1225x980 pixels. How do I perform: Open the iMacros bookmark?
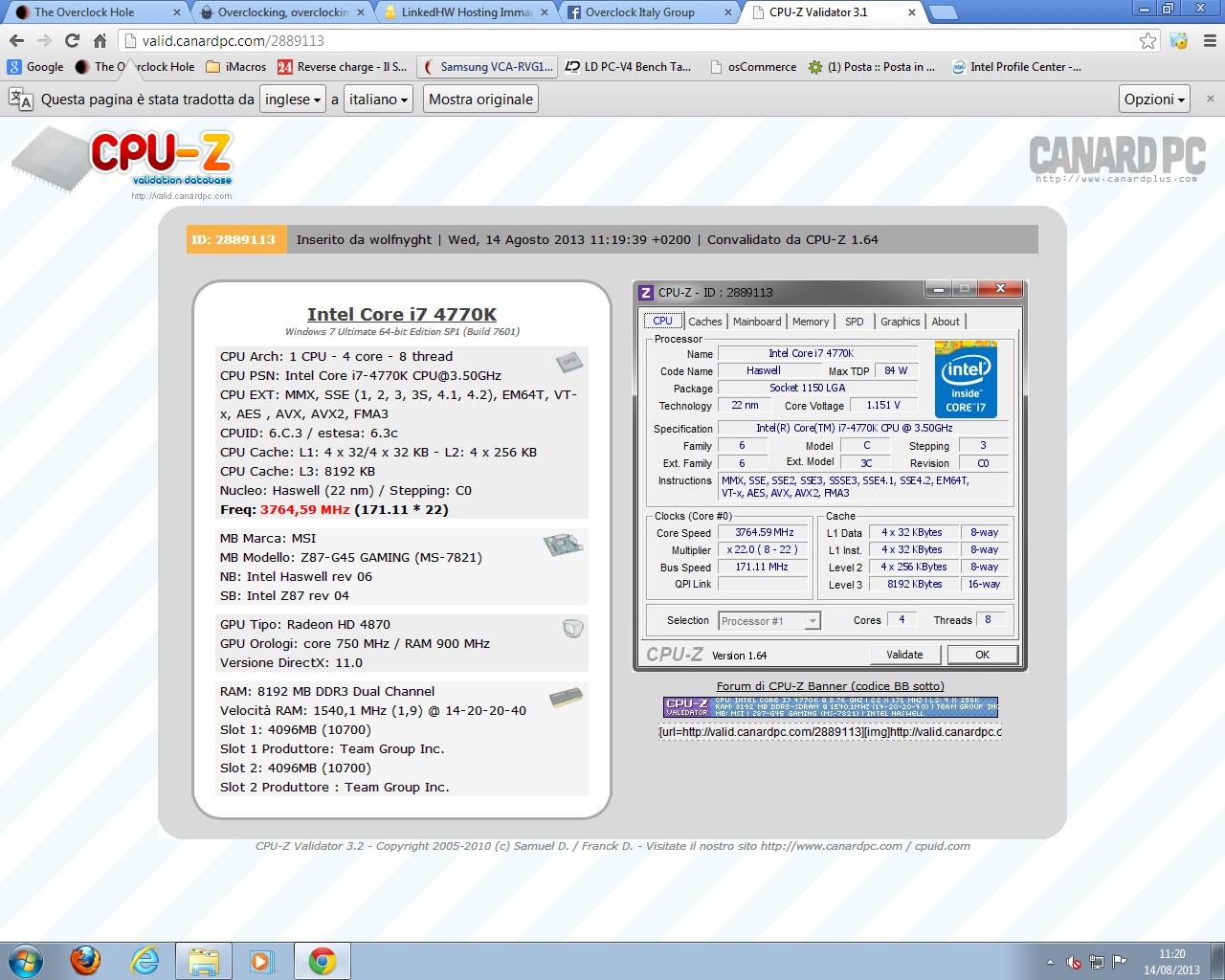(236, 67)
